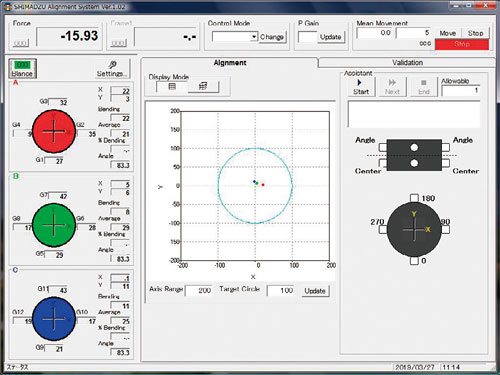Click the Target Circle input field
500x375 pixels.
(x=281, y=290)
